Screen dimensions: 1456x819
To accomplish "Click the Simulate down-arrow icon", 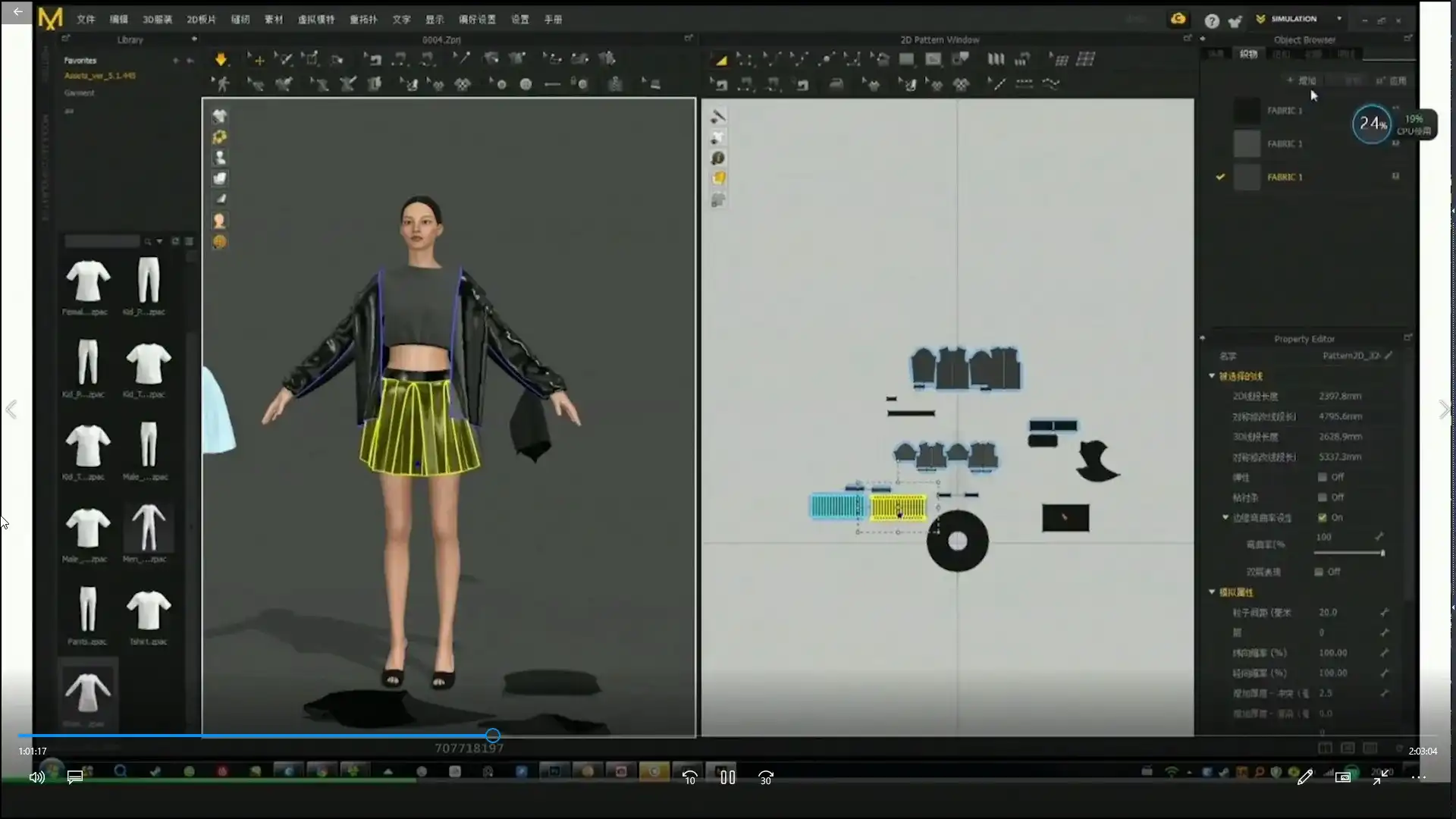I will (221, 59).
